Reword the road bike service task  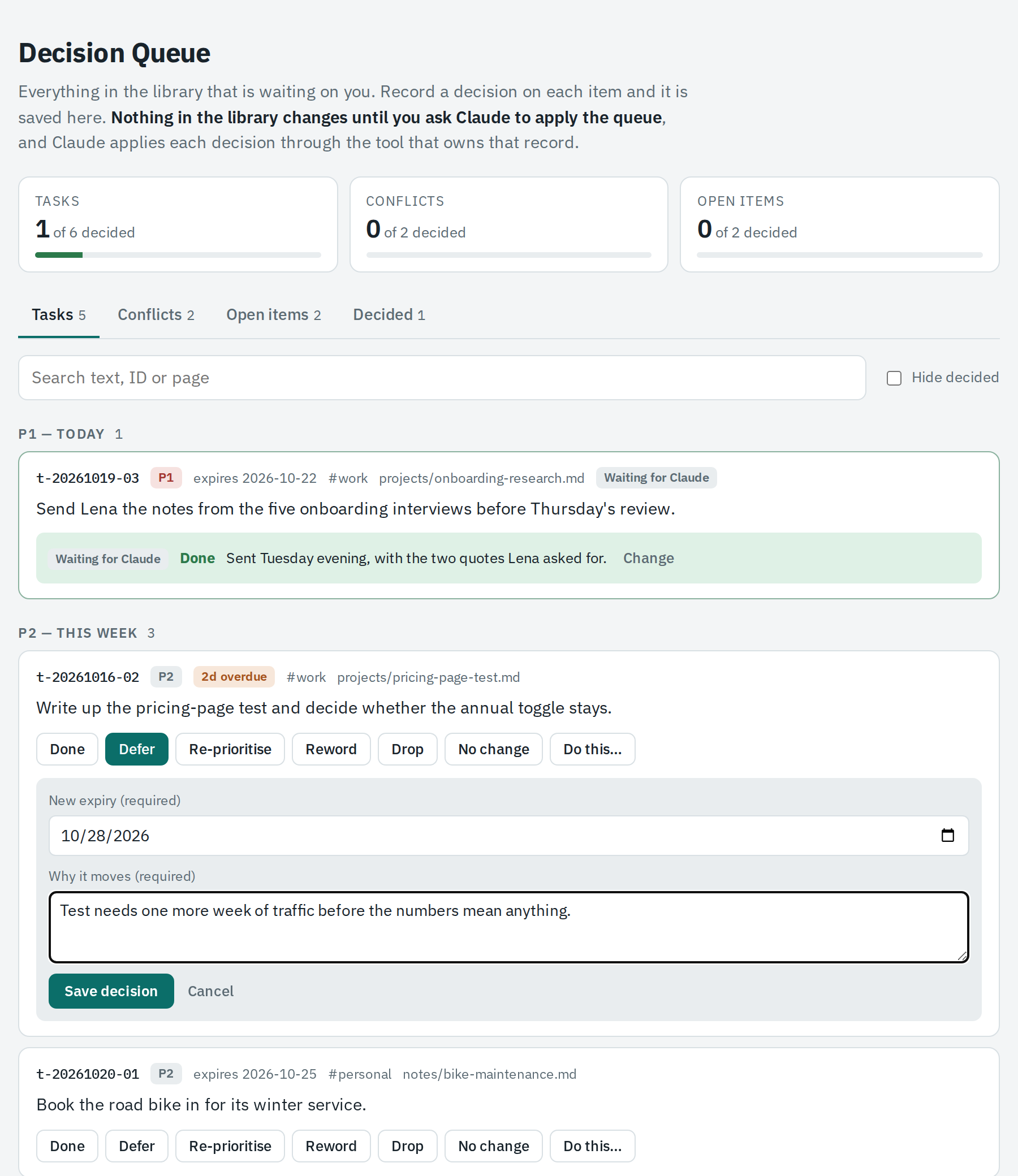(331, 1146)
